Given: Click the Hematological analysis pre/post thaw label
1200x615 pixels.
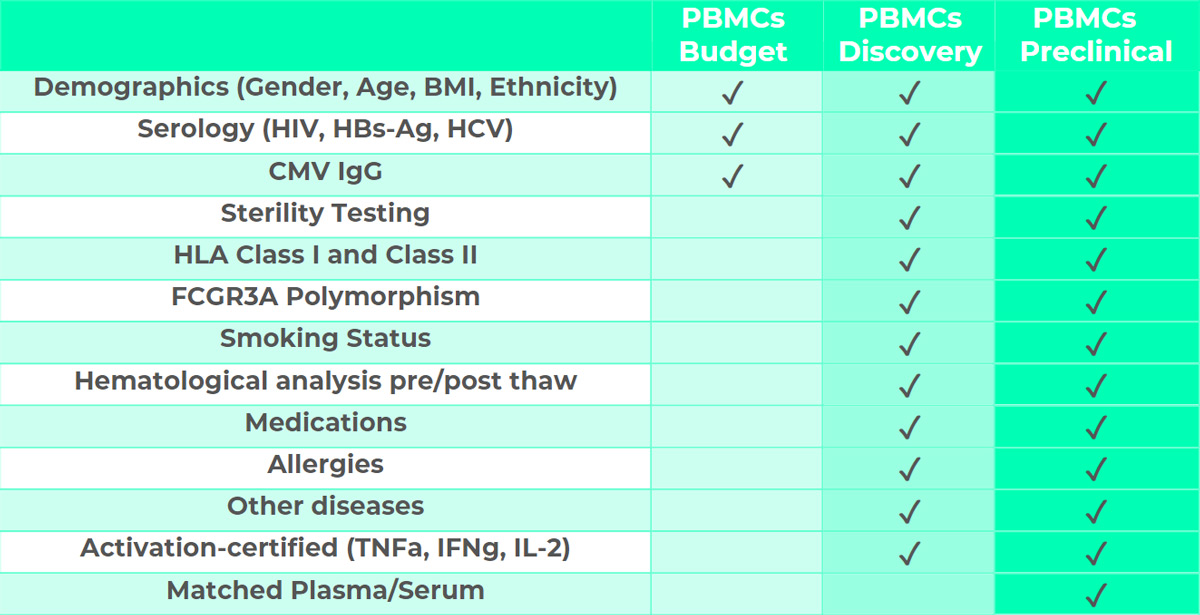Looking at the screenshot, I should point(326,381).
